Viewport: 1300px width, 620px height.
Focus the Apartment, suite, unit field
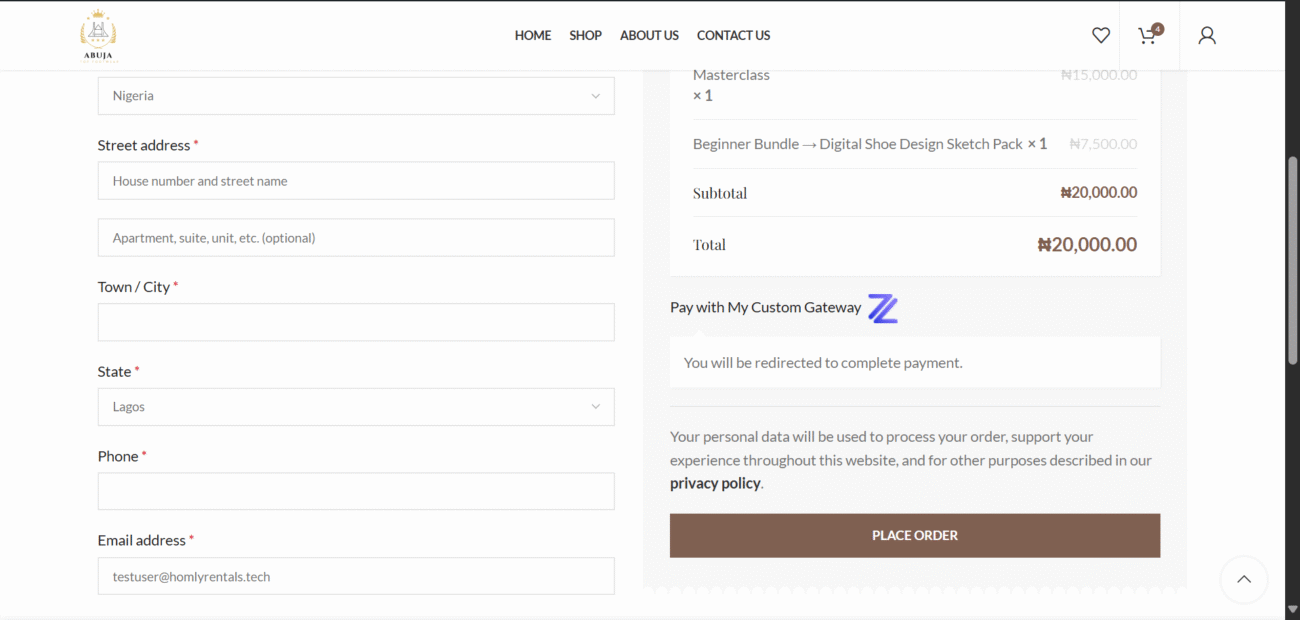[x=356, y=238]
